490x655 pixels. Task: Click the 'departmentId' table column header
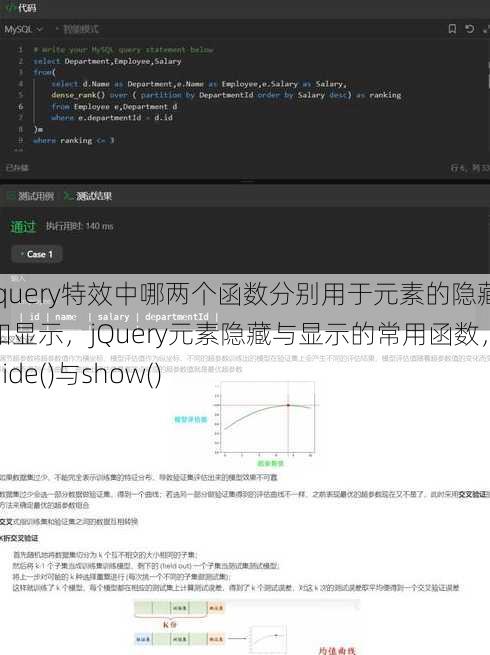[x=176, y=317]
